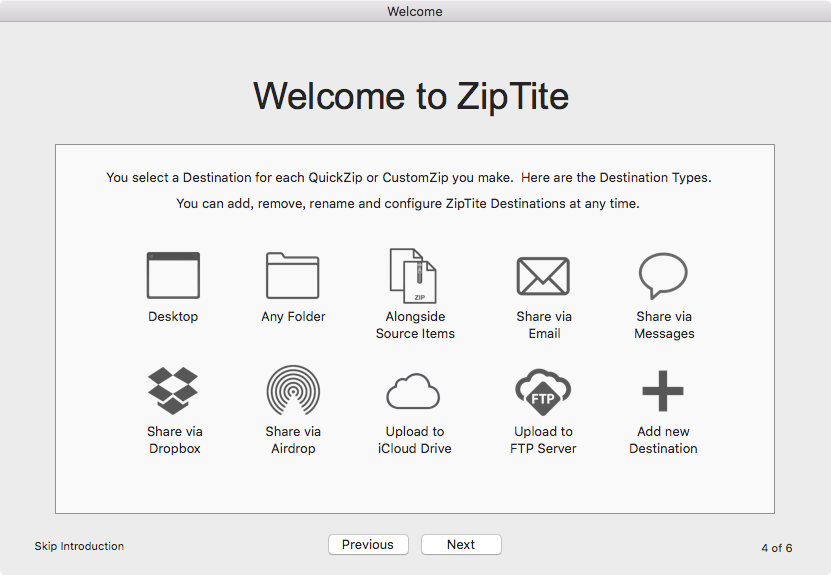Choose the Any Folder icon
Viewport: 831px width, 575px height.
pos(293,275)
